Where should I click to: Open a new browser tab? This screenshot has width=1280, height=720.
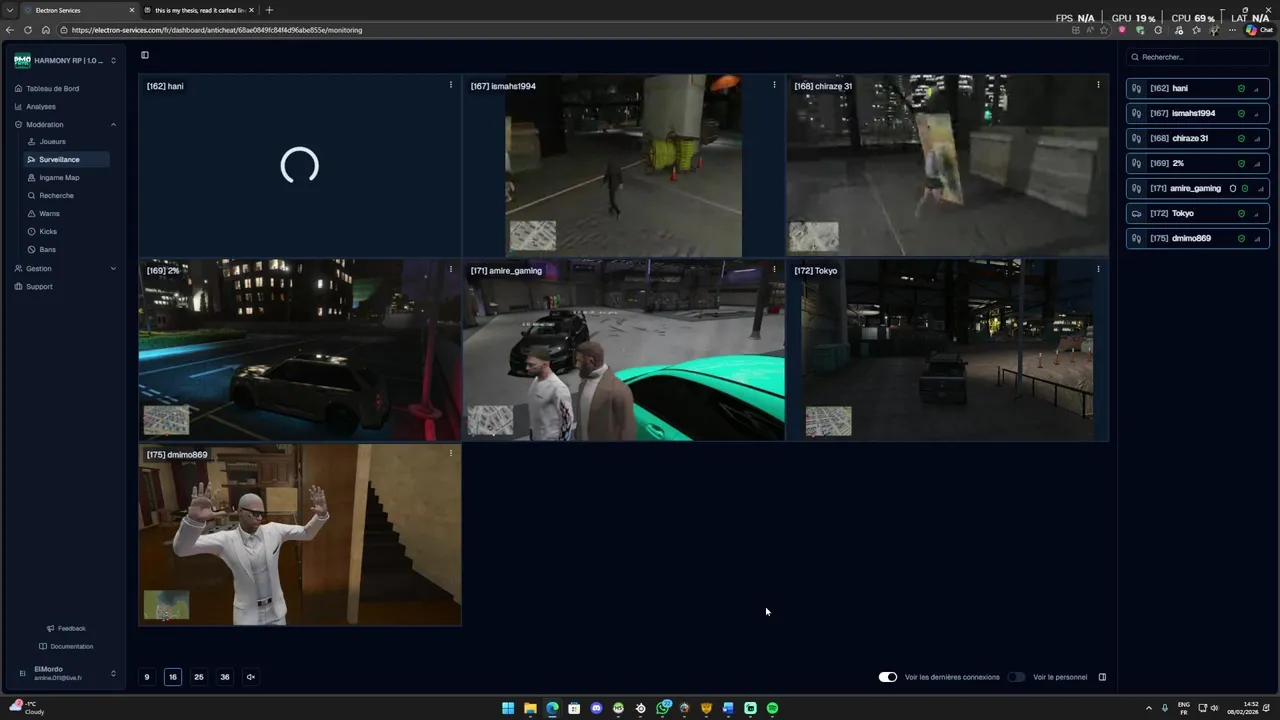click(268, 10)
